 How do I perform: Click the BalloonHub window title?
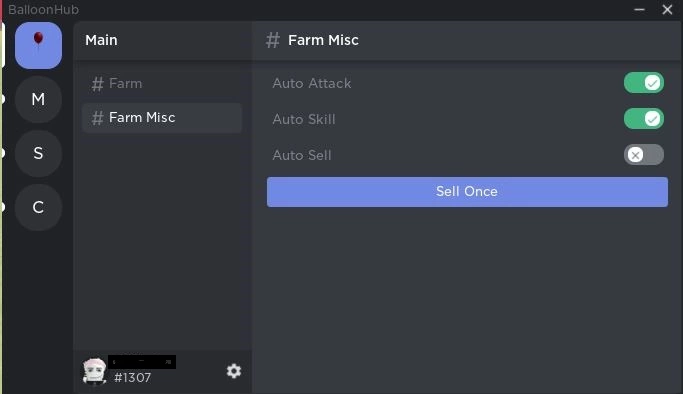point(44,9)
